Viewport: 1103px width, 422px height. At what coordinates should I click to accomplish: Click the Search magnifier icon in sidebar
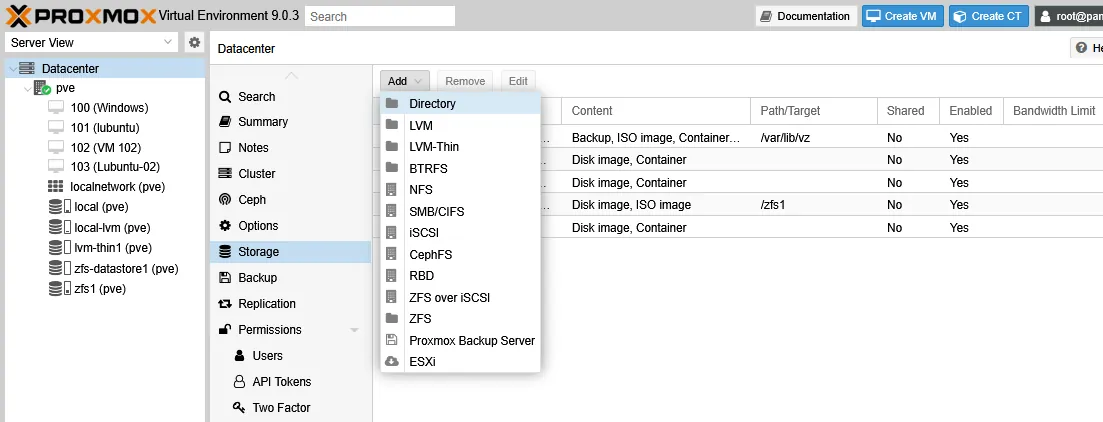[x=224, y=97]
